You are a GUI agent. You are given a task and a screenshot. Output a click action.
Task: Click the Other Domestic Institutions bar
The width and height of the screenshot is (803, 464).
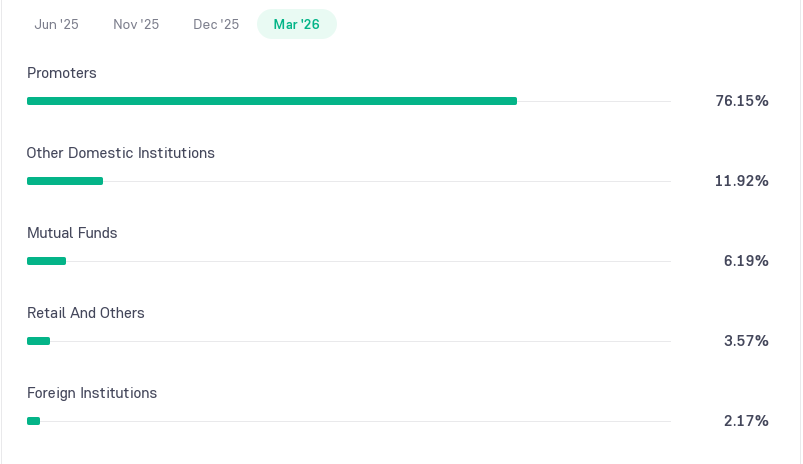tap(65, 181)
